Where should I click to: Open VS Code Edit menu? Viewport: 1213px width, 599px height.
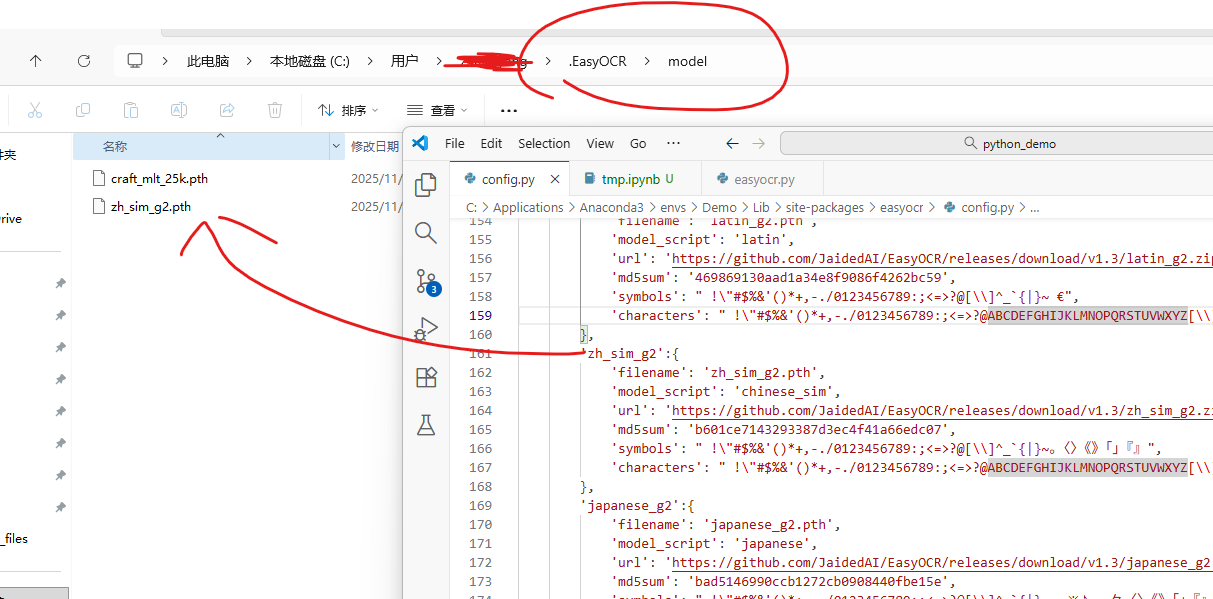click(491, 143)
